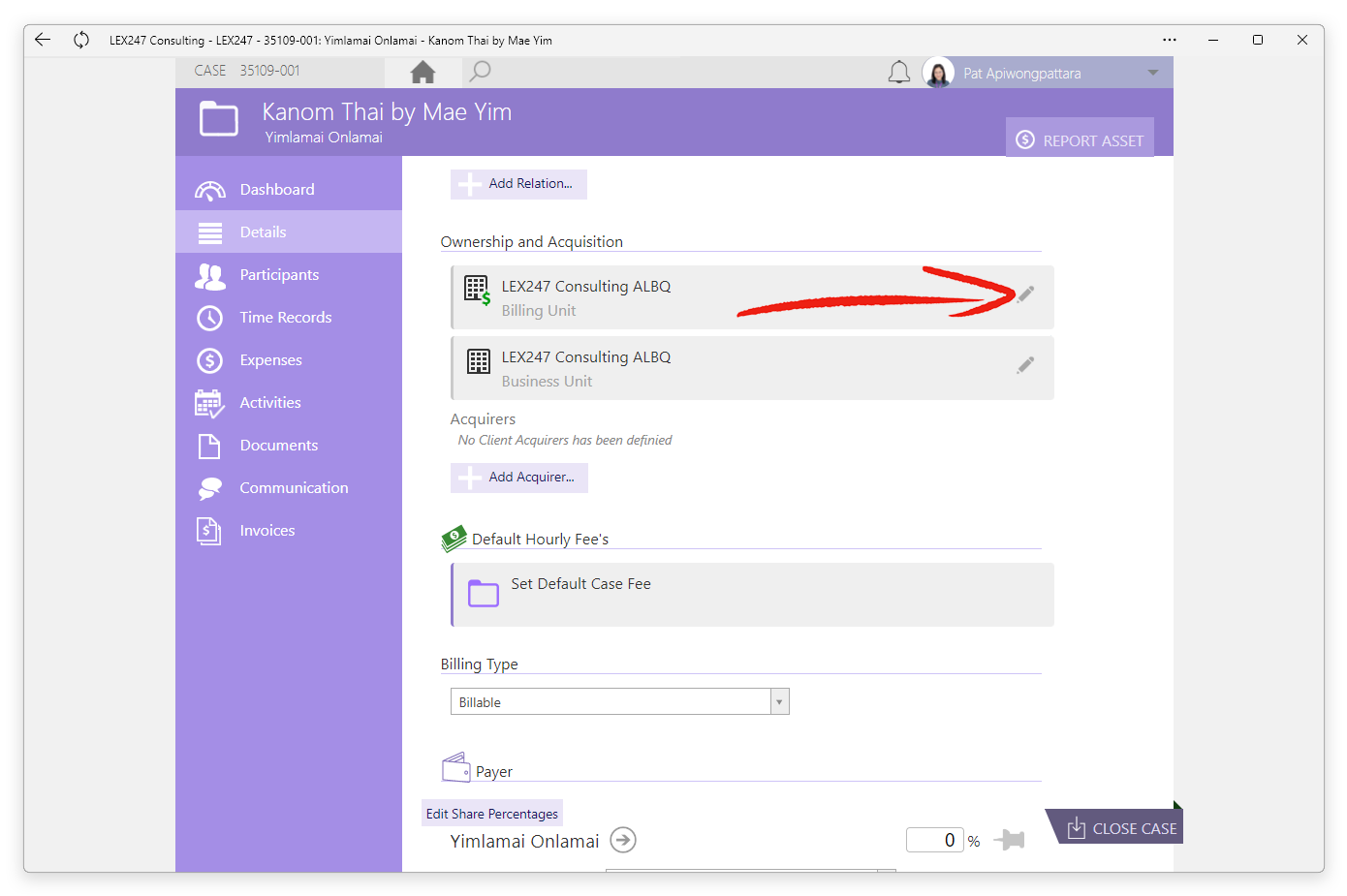This screenshot has height=896, width=1347.
Task: Maximize the application window
Action: coord(1258,40)
